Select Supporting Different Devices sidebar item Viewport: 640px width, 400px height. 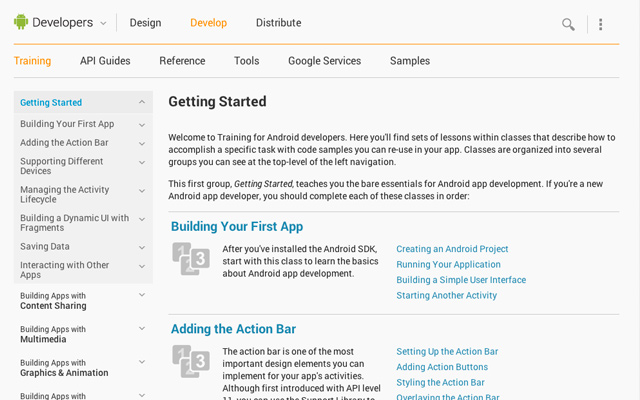point(62,166)
